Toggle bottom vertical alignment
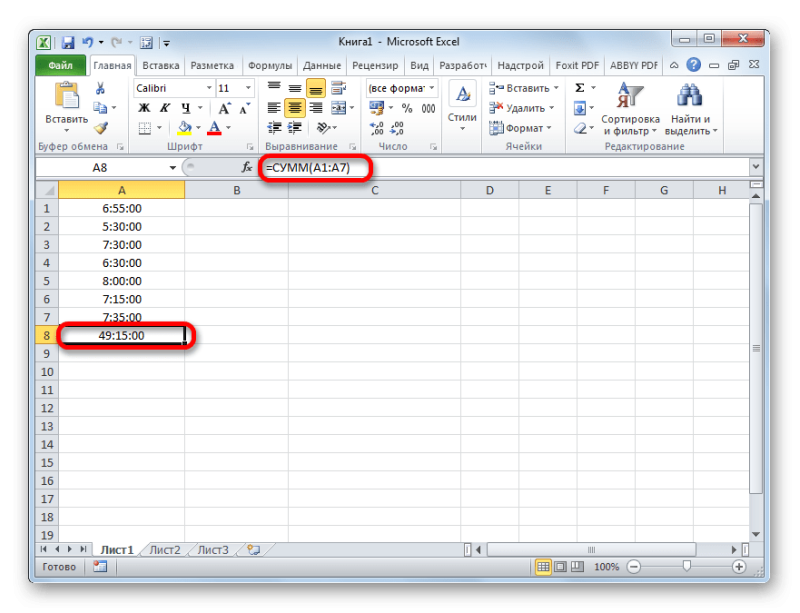 [x=316, y=88]
